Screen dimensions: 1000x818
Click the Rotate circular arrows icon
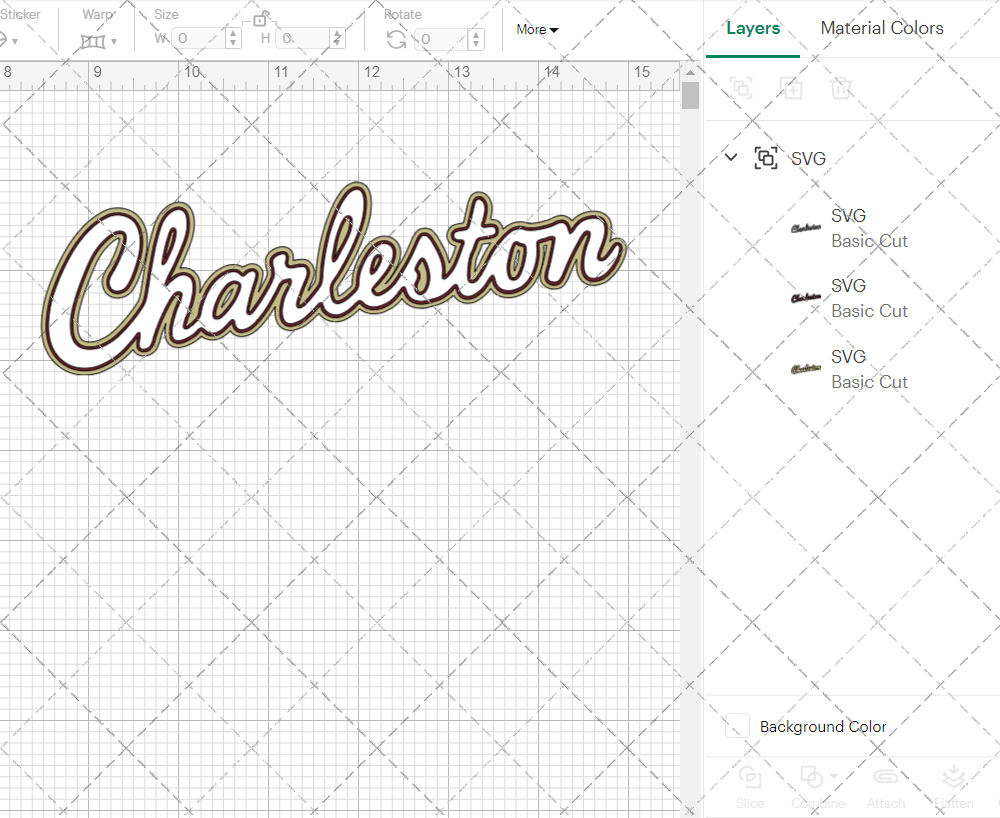396,40
